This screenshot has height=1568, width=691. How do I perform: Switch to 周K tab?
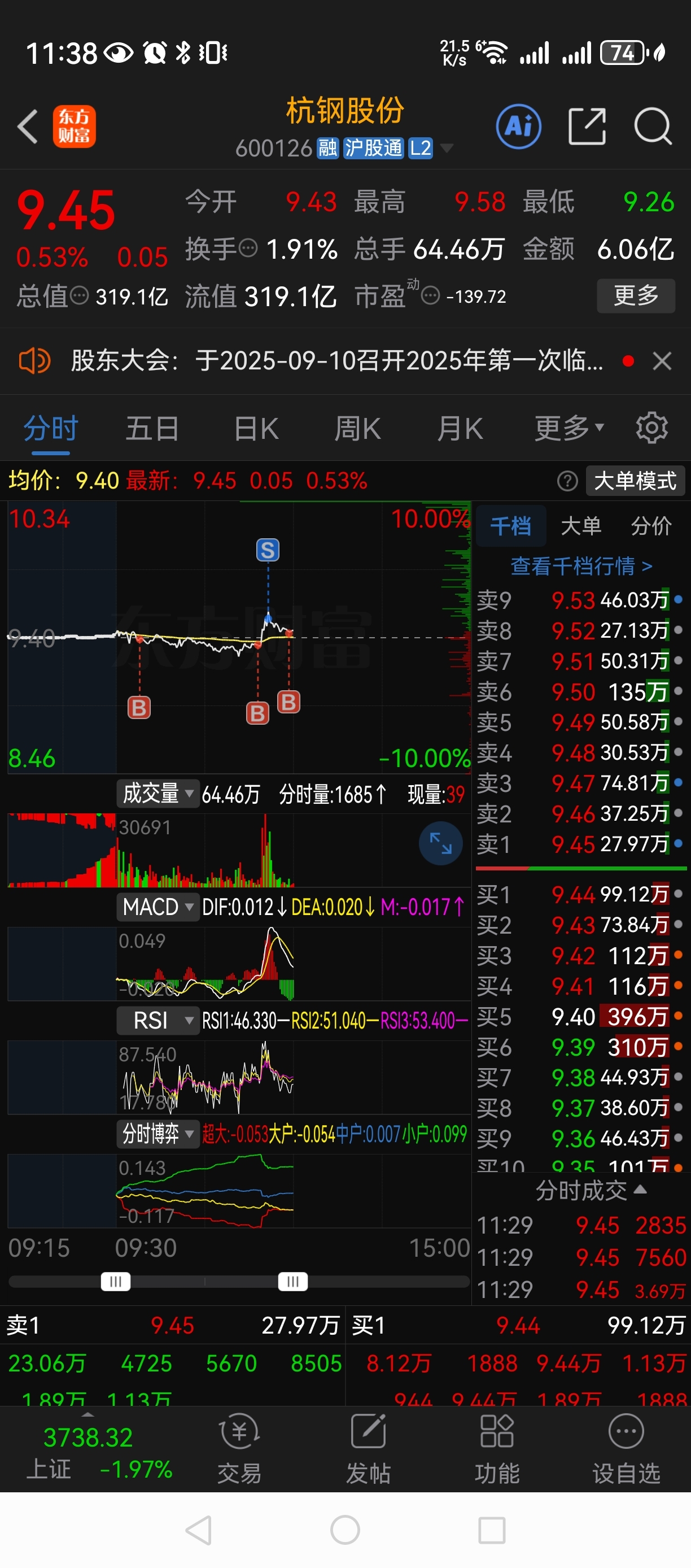point(357,428)
